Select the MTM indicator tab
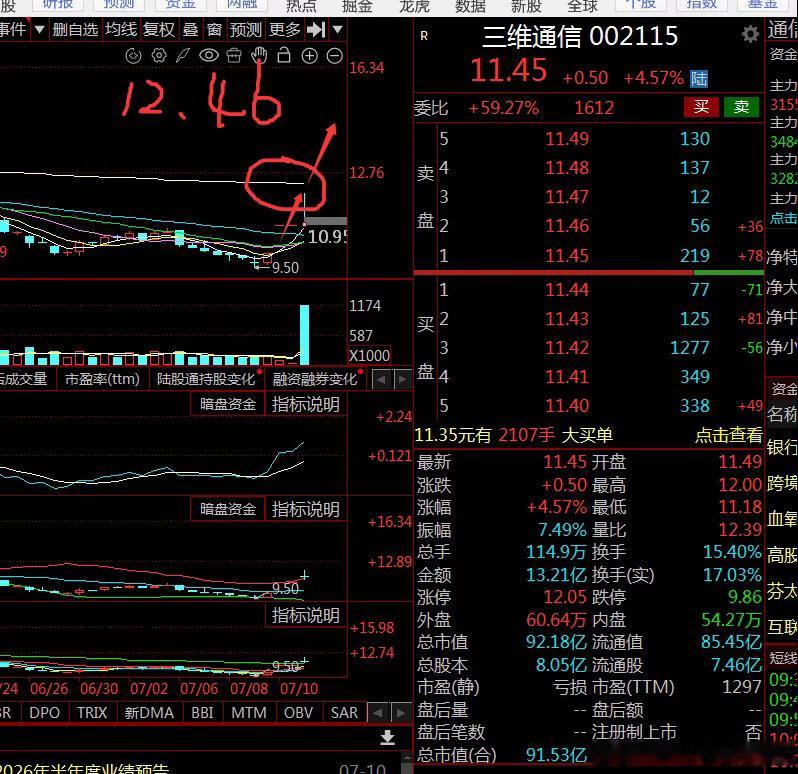This screenshot has width=798, height=774. [249, 712]
